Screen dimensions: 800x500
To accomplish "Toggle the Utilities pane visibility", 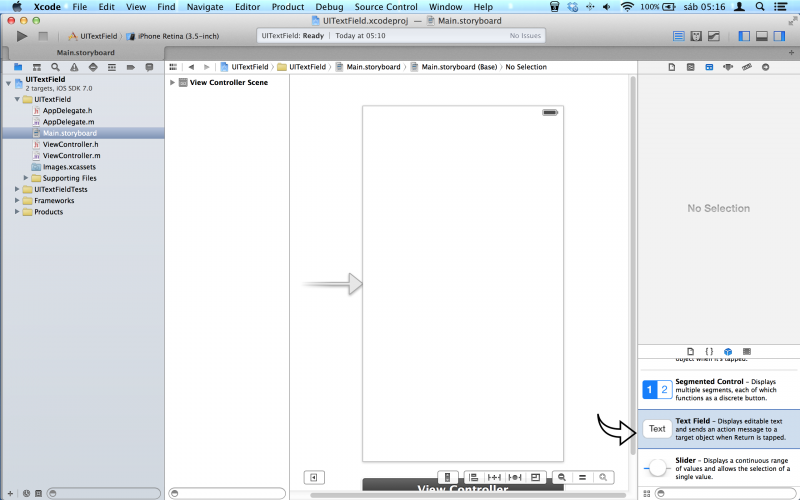I will (x=779, y=36).
